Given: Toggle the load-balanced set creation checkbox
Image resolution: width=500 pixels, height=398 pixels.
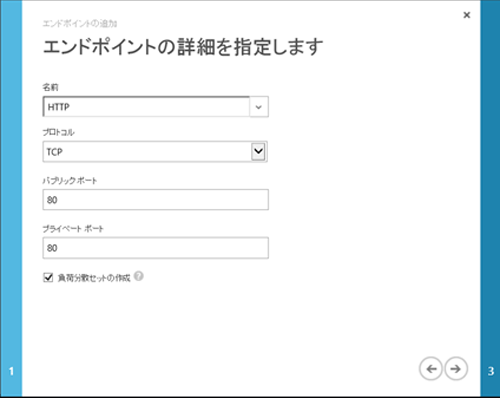Looking at the screenshot, I should tap(48, 277).
